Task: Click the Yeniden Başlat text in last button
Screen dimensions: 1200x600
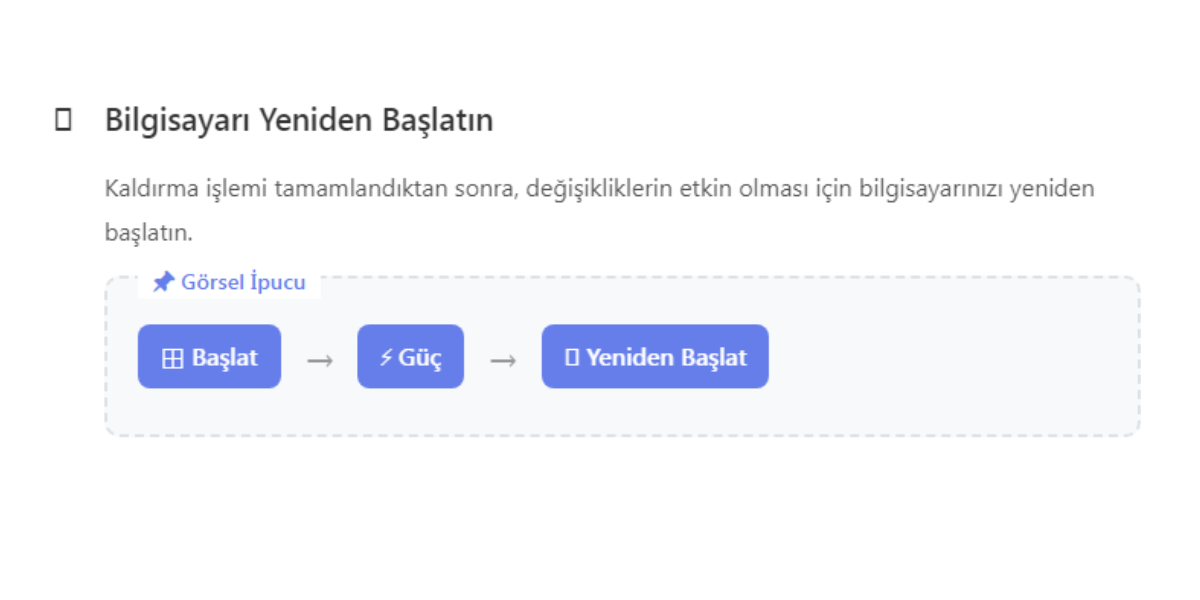Action: pyautogui.click(x=666, y=357)
